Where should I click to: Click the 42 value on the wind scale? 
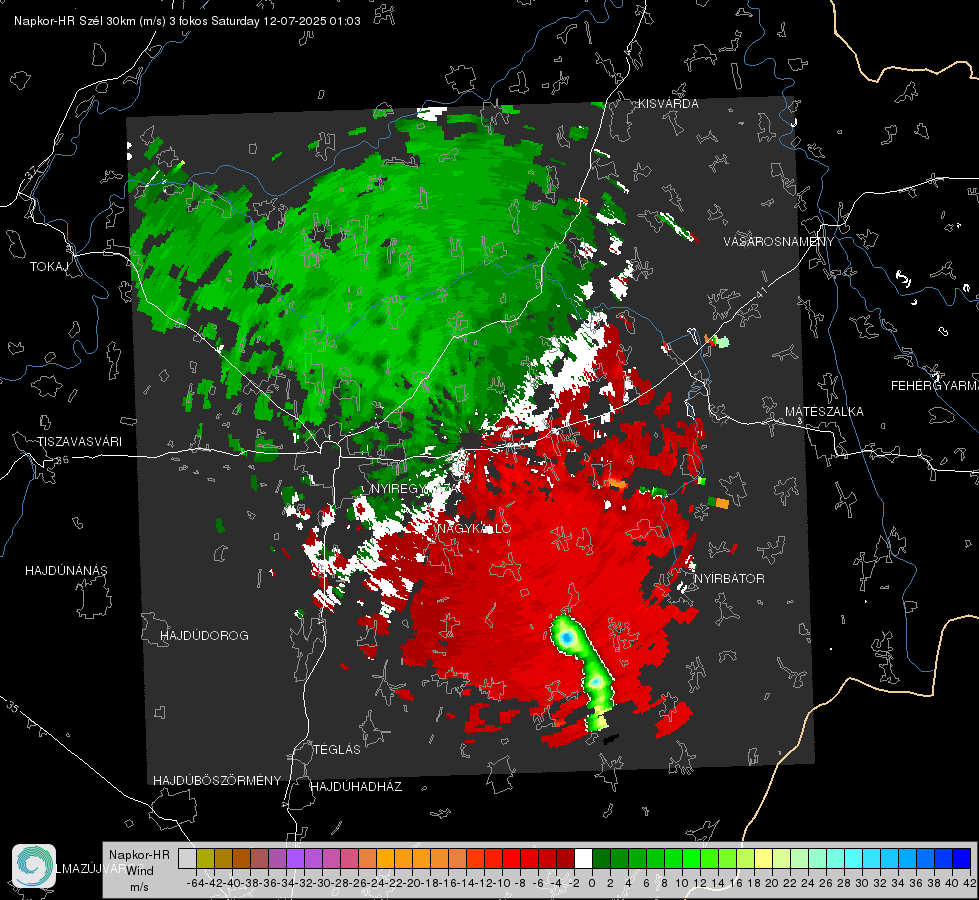(970, 883)
